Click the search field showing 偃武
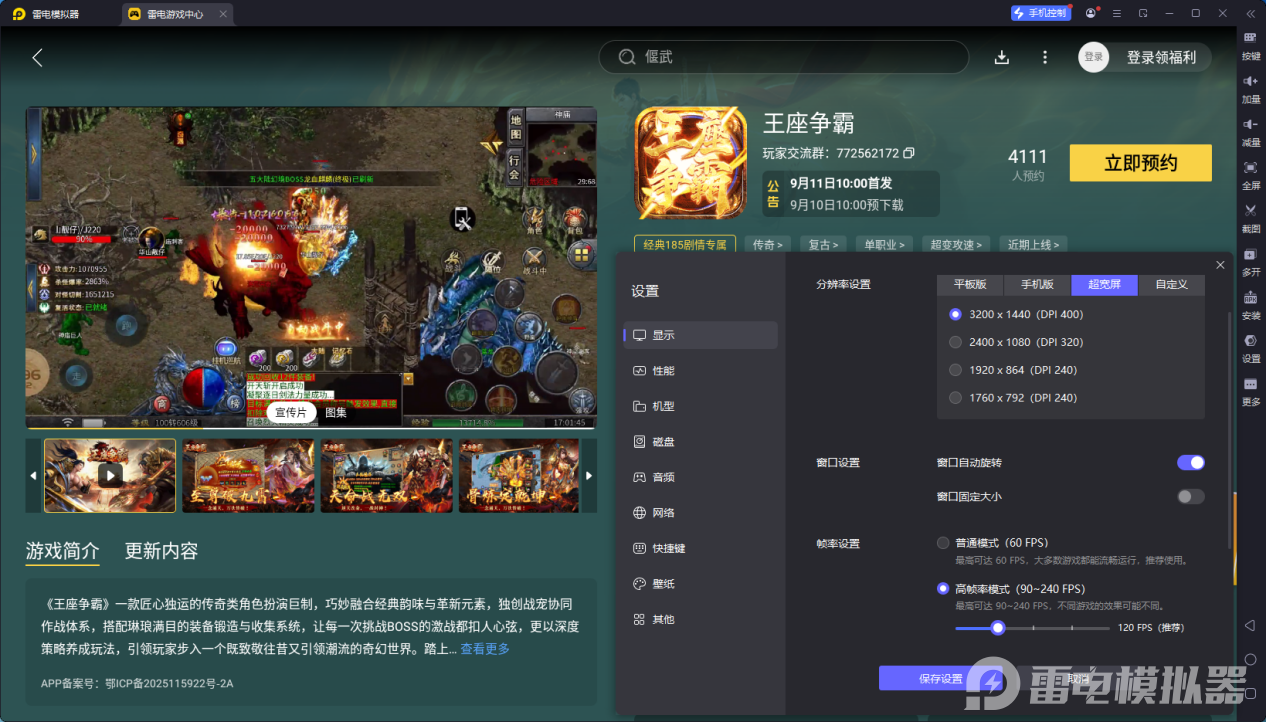The image size is (1266, 722). pos(783,57)
